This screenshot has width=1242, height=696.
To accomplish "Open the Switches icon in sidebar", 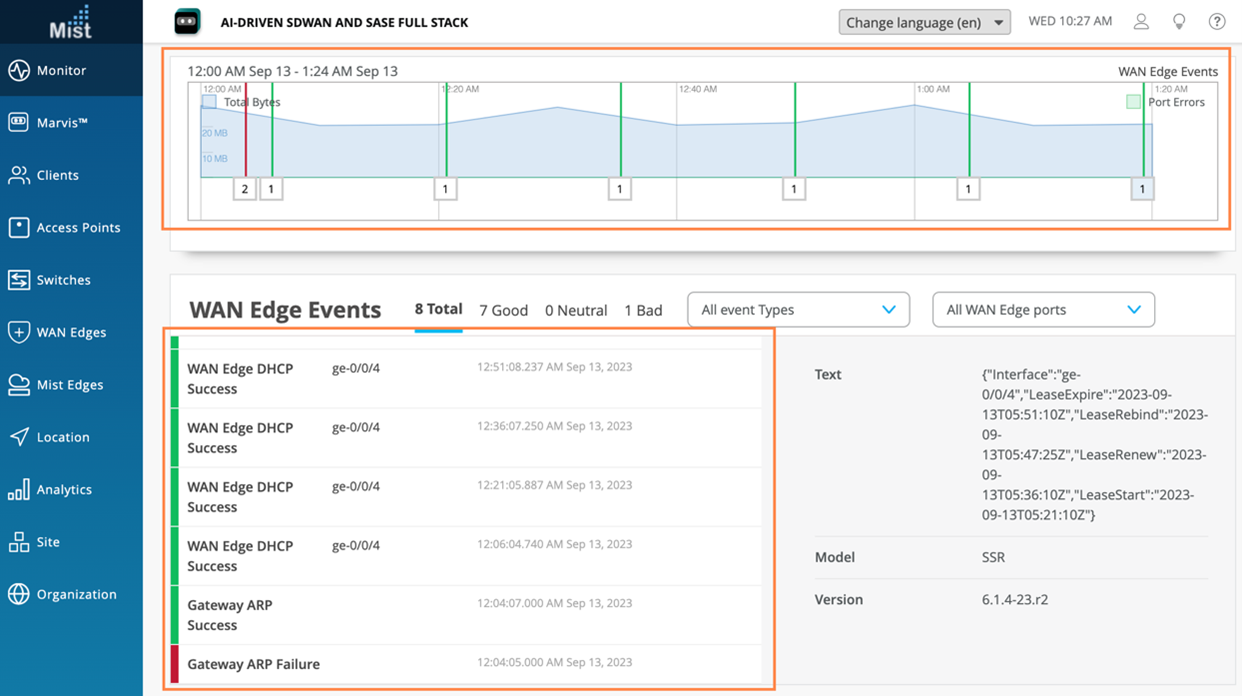I will [19, 280].
